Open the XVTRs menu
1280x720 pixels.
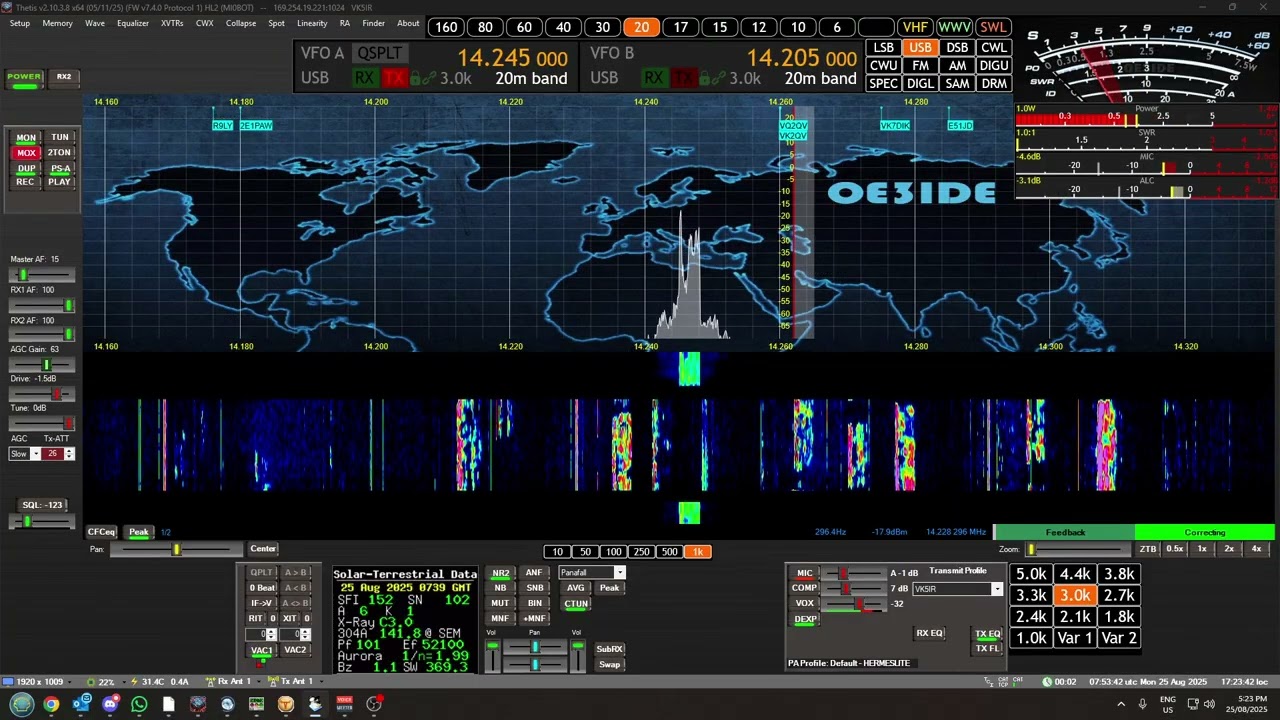[172, 23]
